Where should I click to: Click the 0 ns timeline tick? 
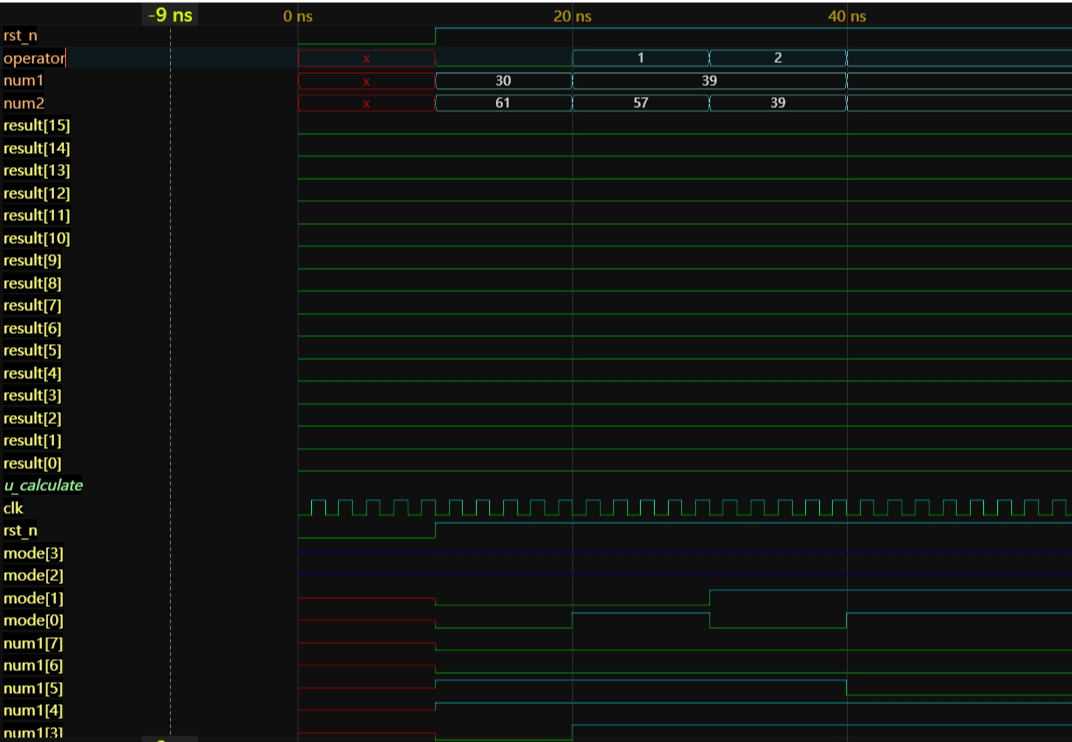tap(297, 16)
